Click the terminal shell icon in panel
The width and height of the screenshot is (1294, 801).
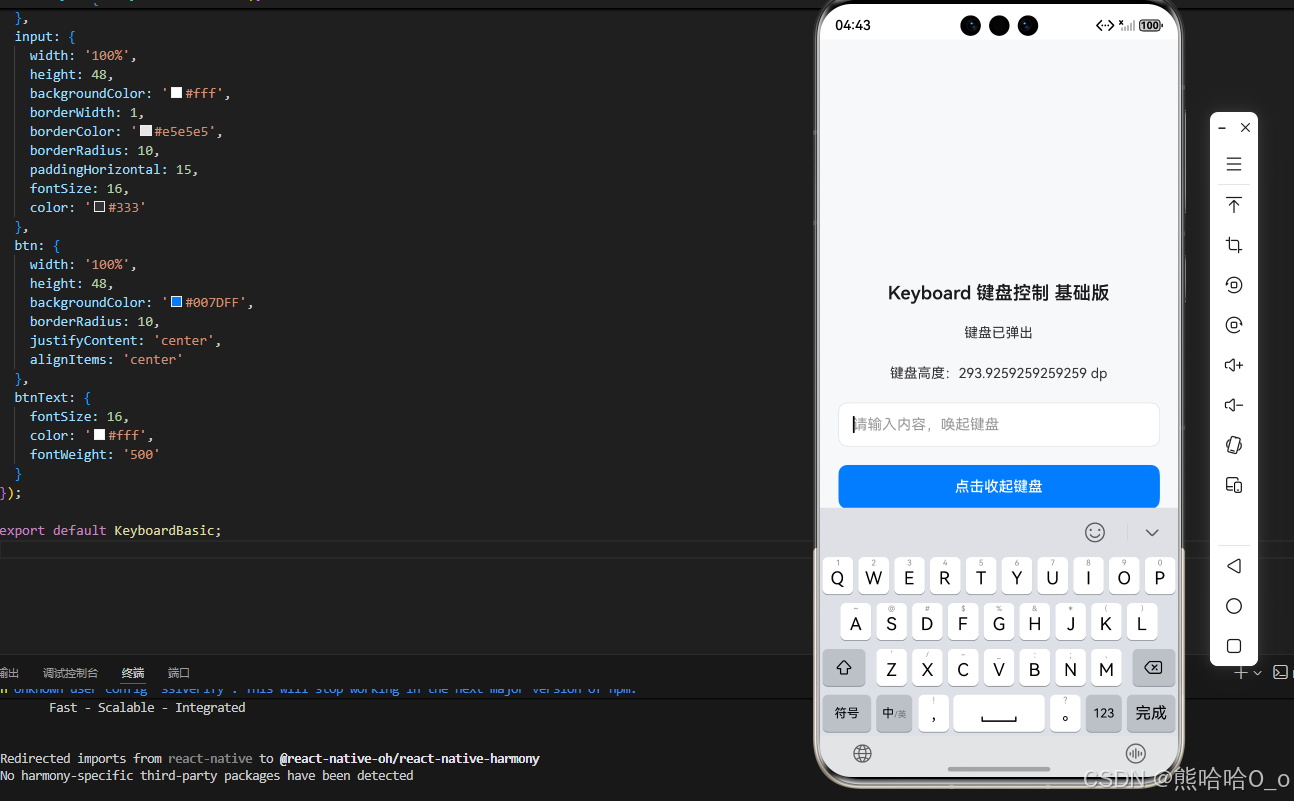[1280, 673]
